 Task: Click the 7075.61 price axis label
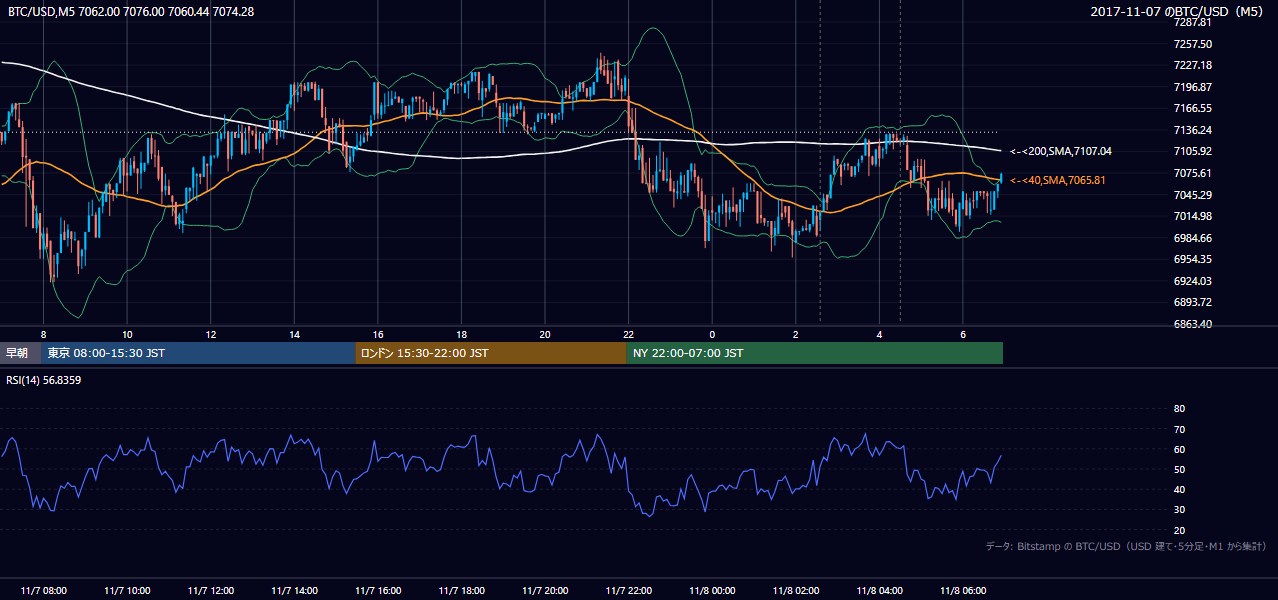1193,173
